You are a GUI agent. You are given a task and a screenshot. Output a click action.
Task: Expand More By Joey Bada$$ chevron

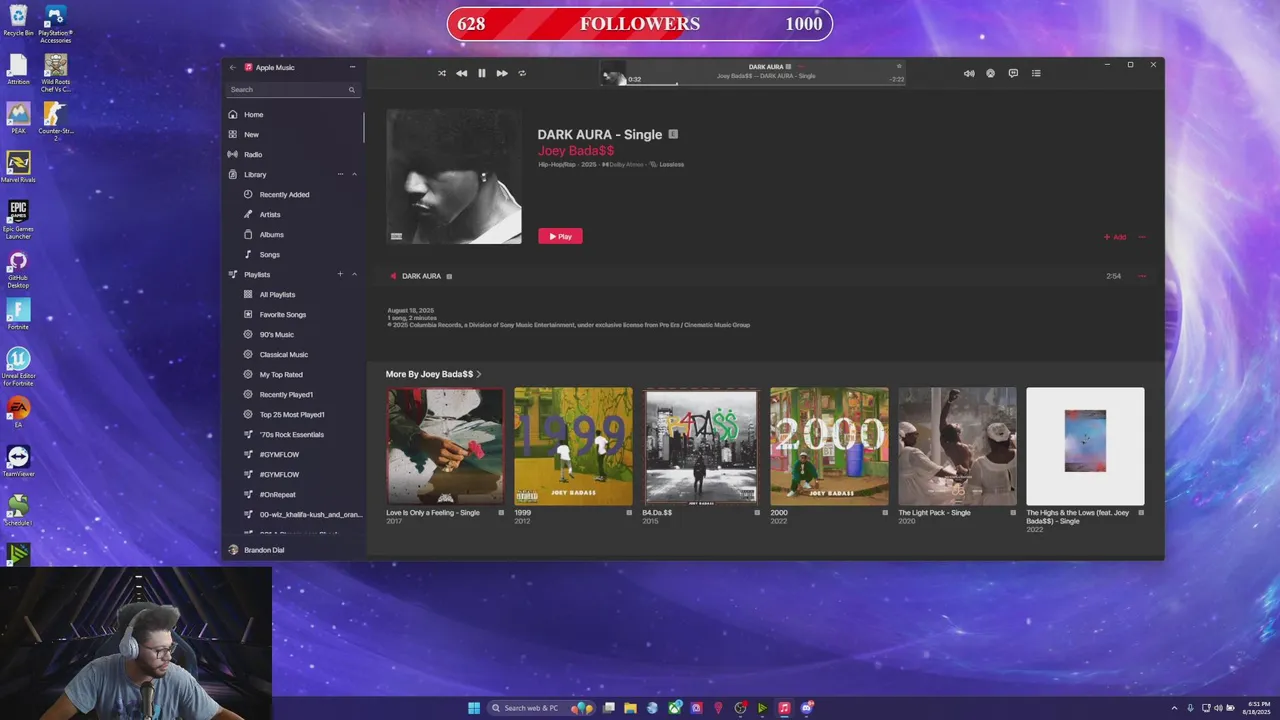click(x=479, y=374)
